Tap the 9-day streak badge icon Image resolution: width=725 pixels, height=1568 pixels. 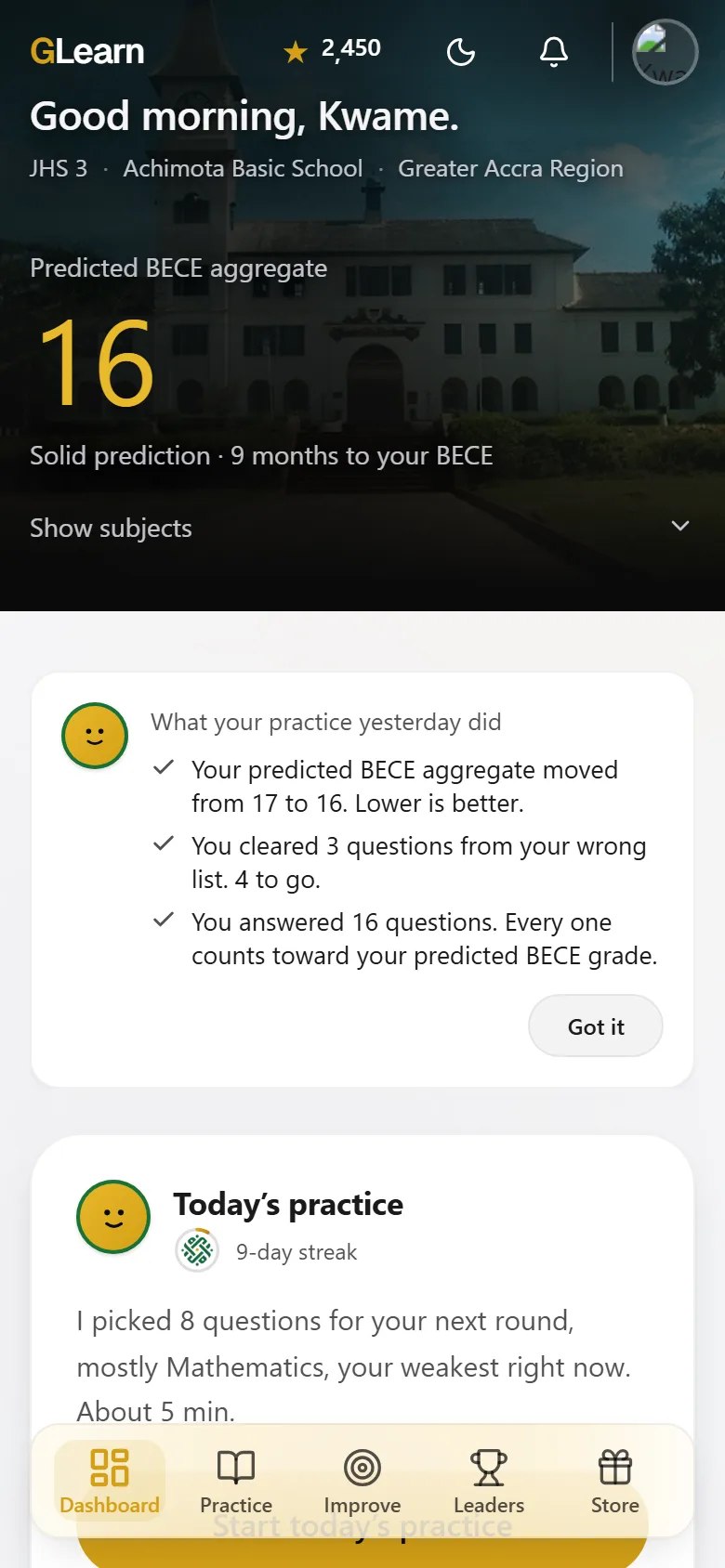(197, 1250)
